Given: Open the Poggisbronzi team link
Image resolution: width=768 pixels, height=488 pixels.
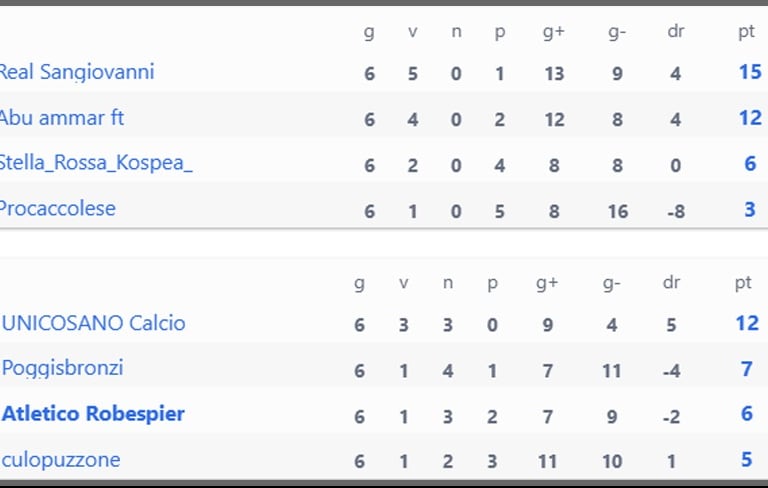Looking at the screenshot, I should tap(63, 369).
